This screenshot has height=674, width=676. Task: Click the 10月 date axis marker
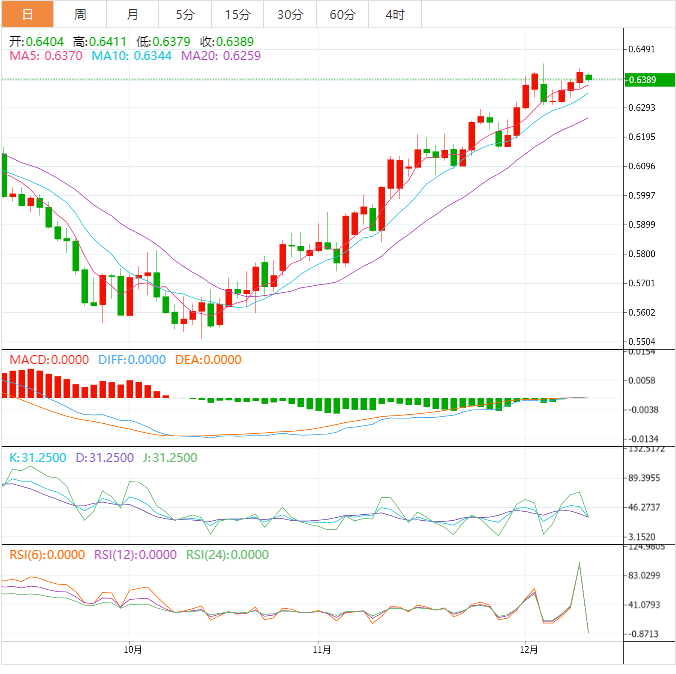tap(132, 650)
